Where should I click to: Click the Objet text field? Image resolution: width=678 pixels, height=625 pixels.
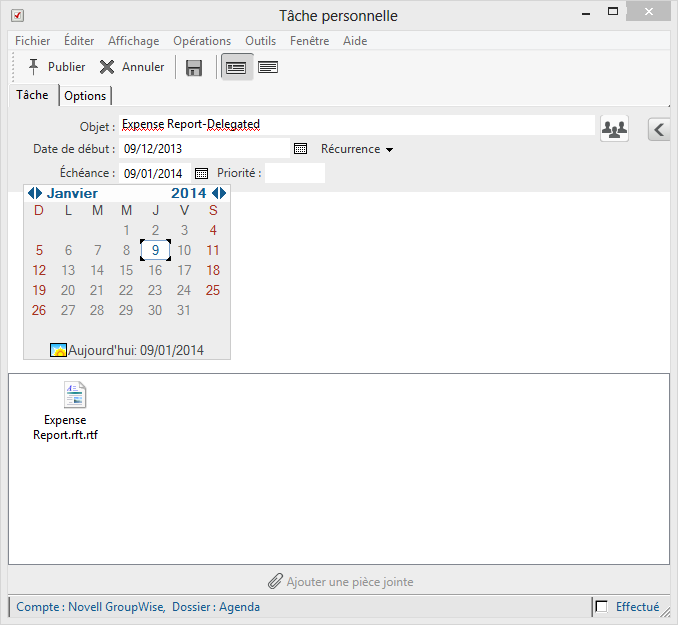pos(357,125)
